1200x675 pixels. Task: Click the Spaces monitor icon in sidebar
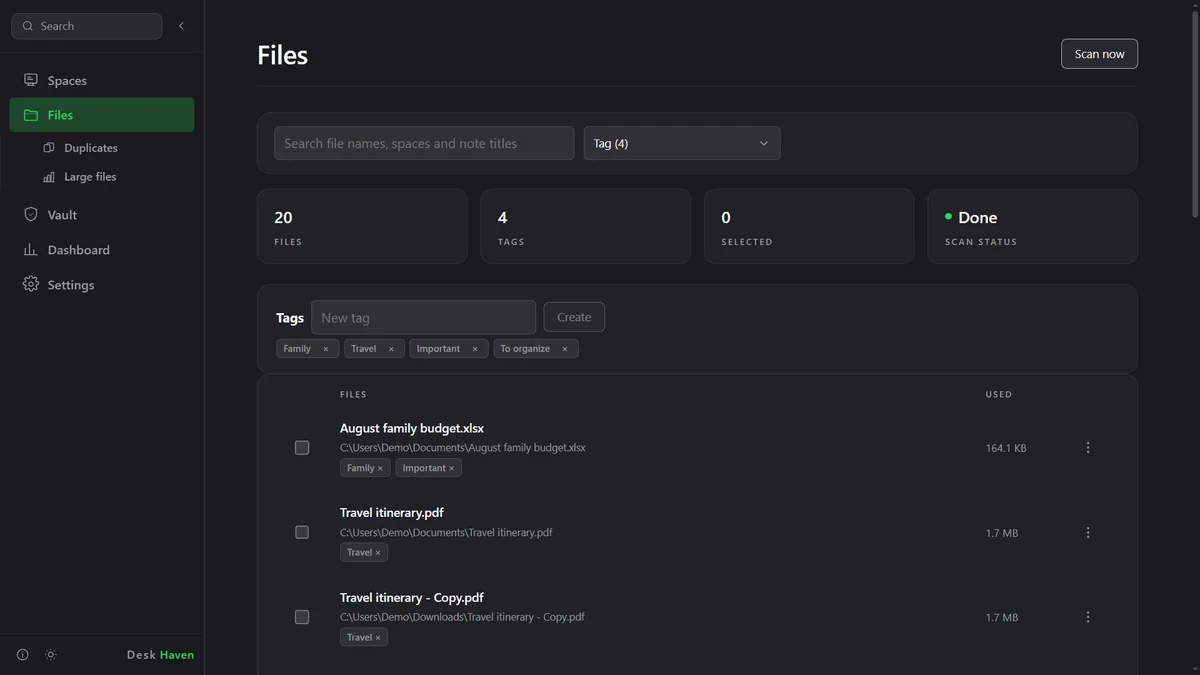[31, 80]
